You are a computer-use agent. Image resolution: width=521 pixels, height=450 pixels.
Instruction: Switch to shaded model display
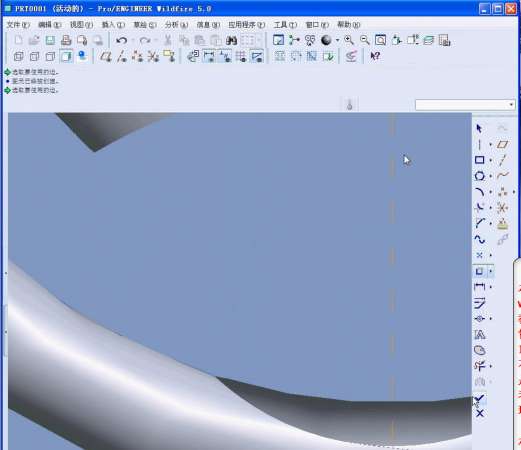pos(66,56)
